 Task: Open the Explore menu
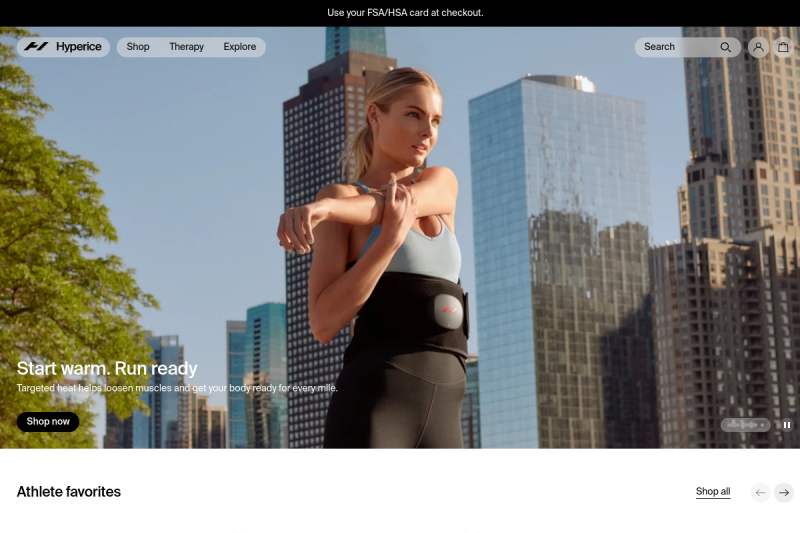coord(240,47)
